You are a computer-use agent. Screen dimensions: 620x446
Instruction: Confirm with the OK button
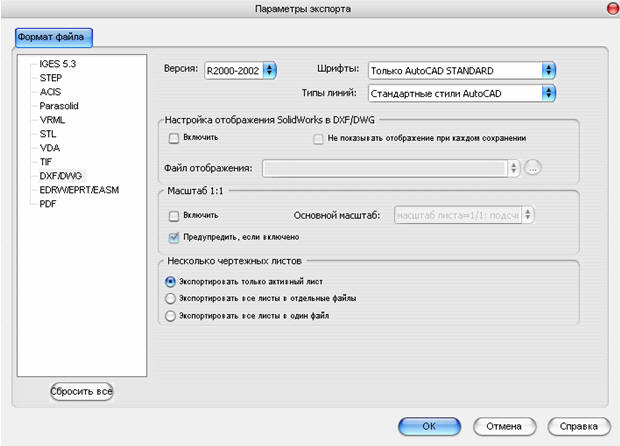pos(429,426)
